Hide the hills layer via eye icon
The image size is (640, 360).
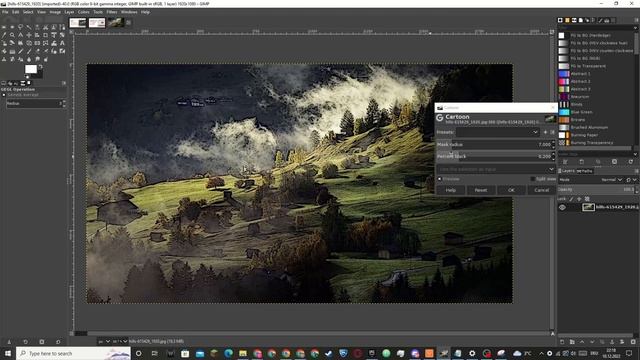coord(562,207)
